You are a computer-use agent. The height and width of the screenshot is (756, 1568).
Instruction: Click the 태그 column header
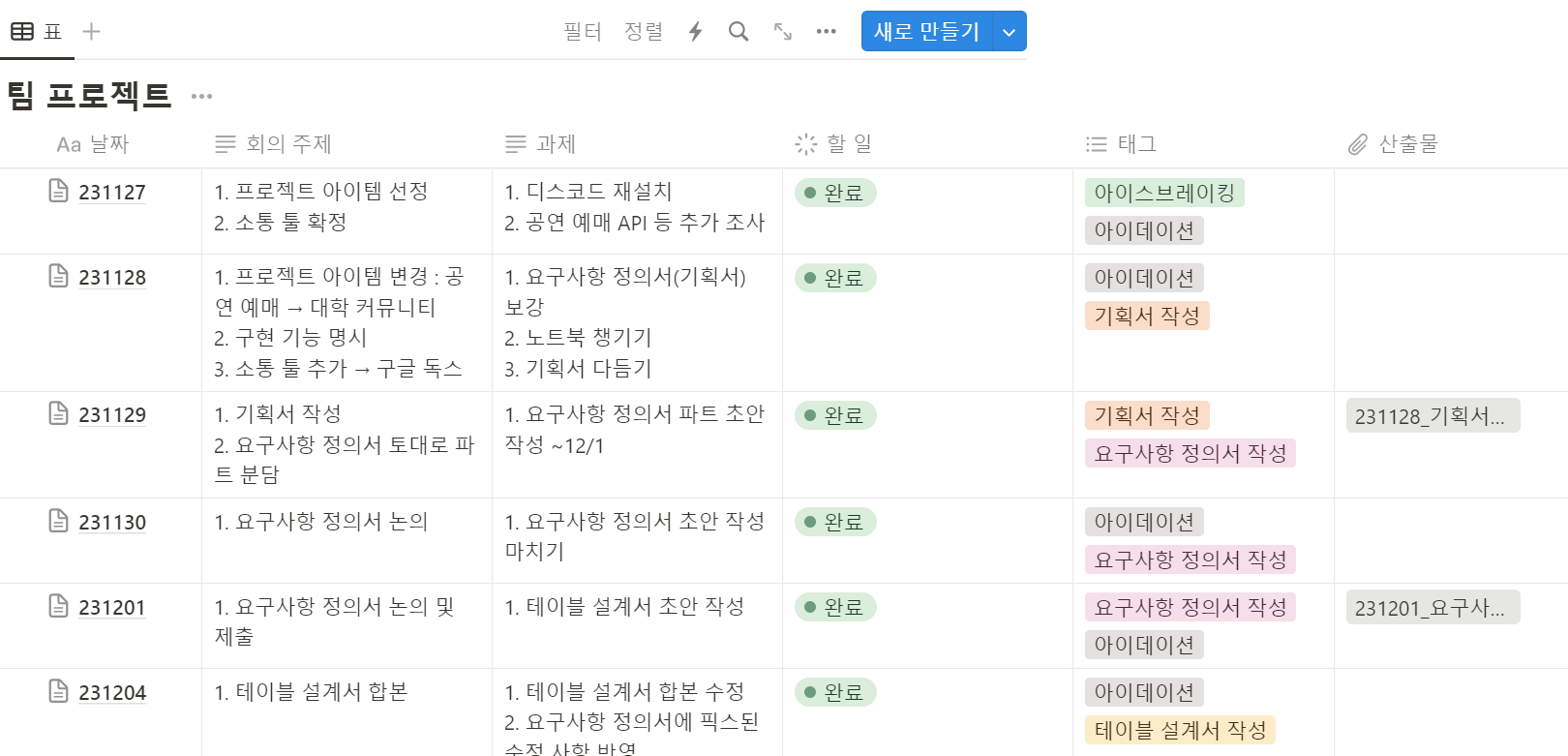pyautogui.click(x=1122, y=144)
